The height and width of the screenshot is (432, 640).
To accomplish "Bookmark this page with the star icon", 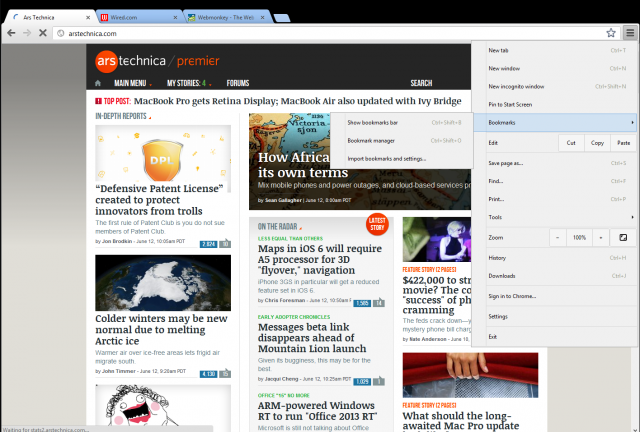I will pos(611,33).
